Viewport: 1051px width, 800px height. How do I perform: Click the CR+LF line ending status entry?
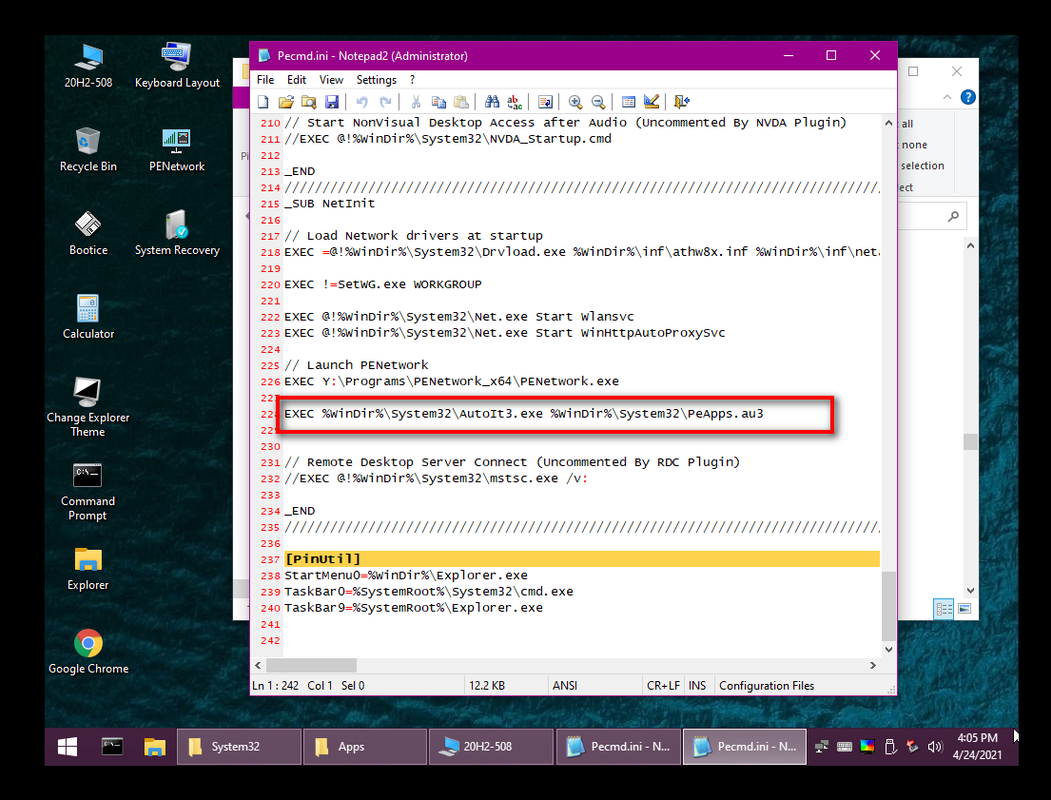pyautogui.click(x=663, y=685)
